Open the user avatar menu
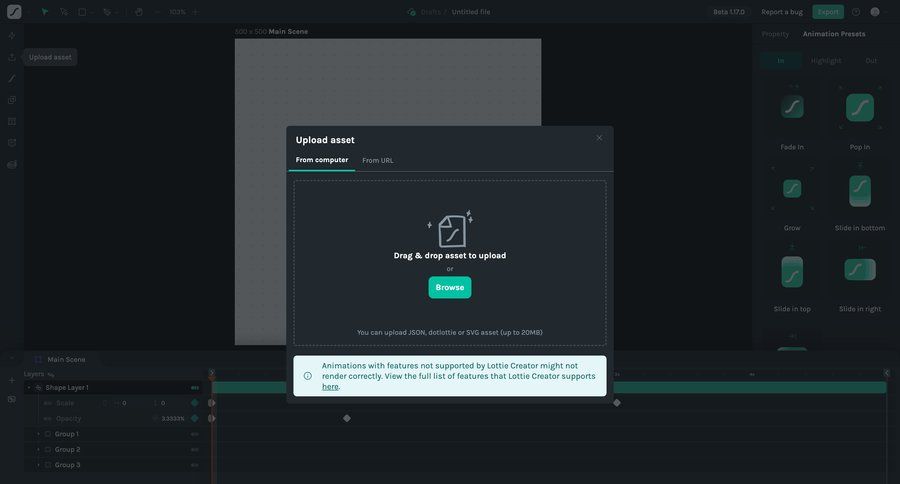Screen dimensions: 900x484 tap(875, 12)
